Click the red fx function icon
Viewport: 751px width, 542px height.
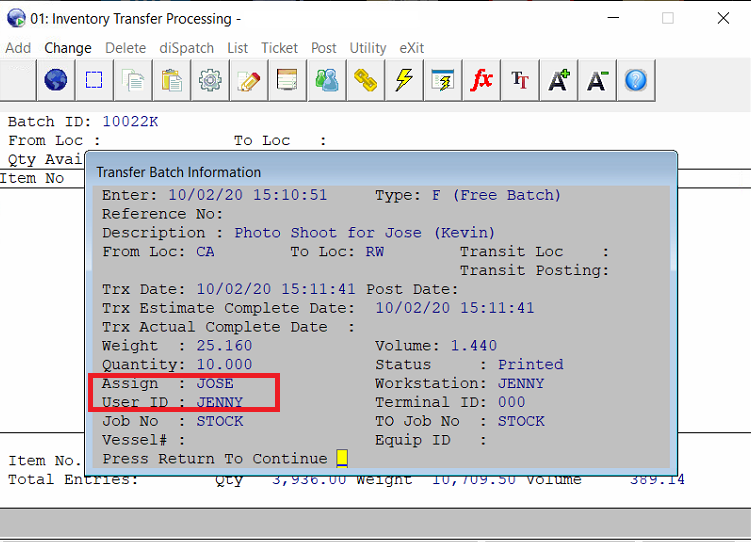click(482, 80)
